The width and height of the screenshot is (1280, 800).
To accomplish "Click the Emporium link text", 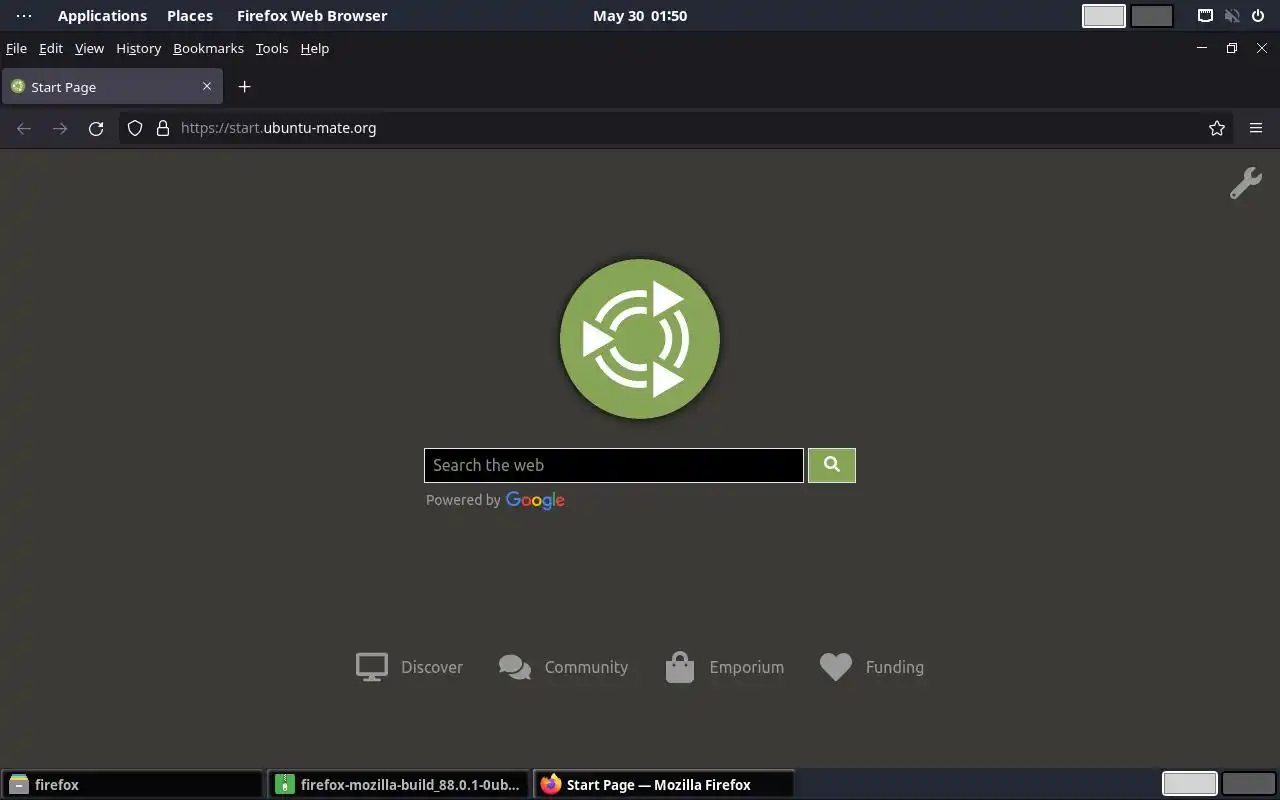I will (747, 667).
